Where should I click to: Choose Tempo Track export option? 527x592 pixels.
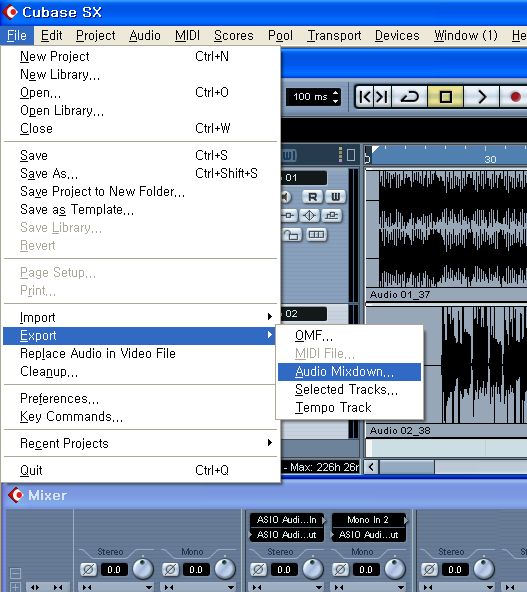click(x=349, y=408)
